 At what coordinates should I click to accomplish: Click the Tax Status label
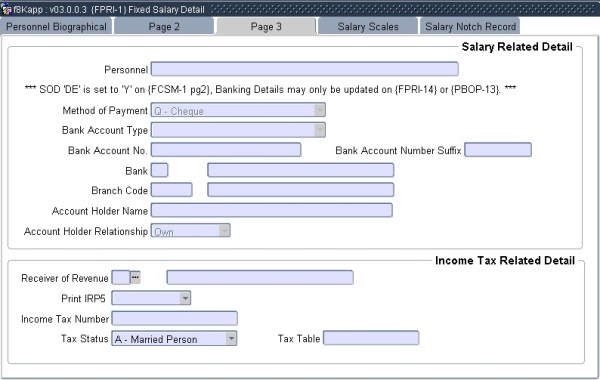[x=85, y=339]
